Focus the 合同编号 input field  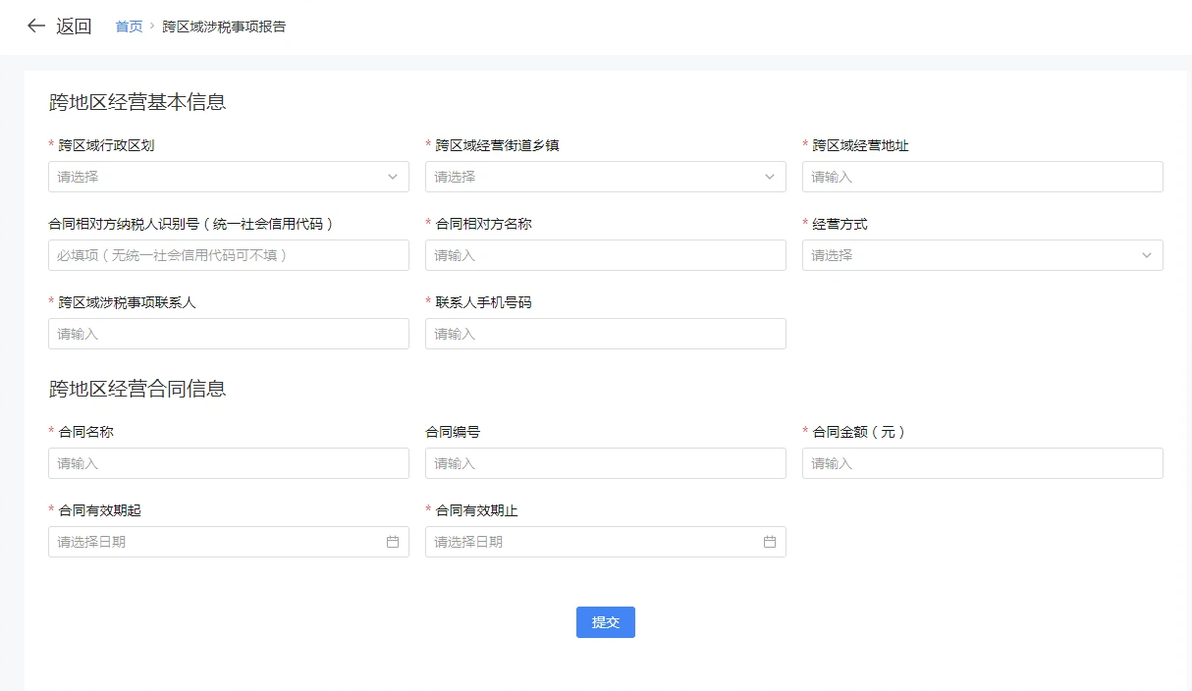[605, 464]
